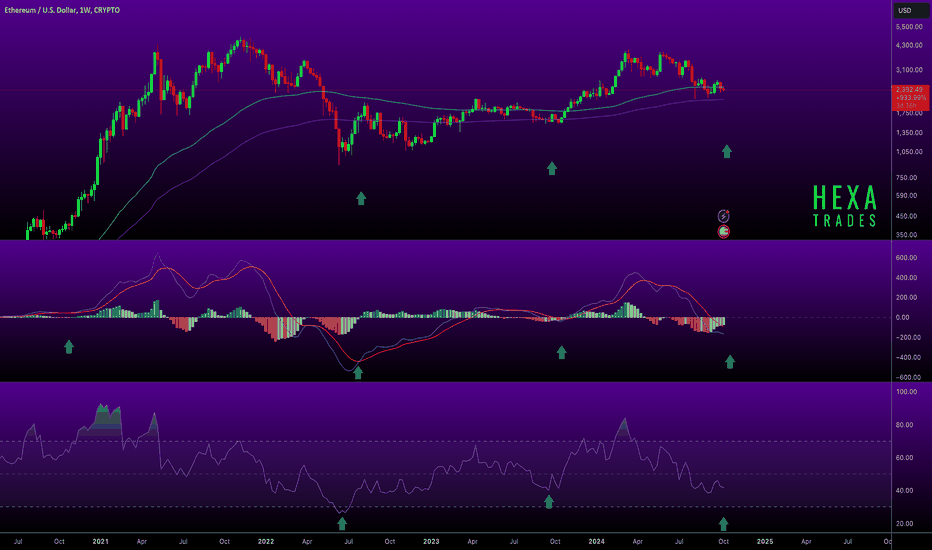The width and height of the screenshot is (932, 550).
Task: Click the 2023 label on time axis
Action: (x=431, y=542)
